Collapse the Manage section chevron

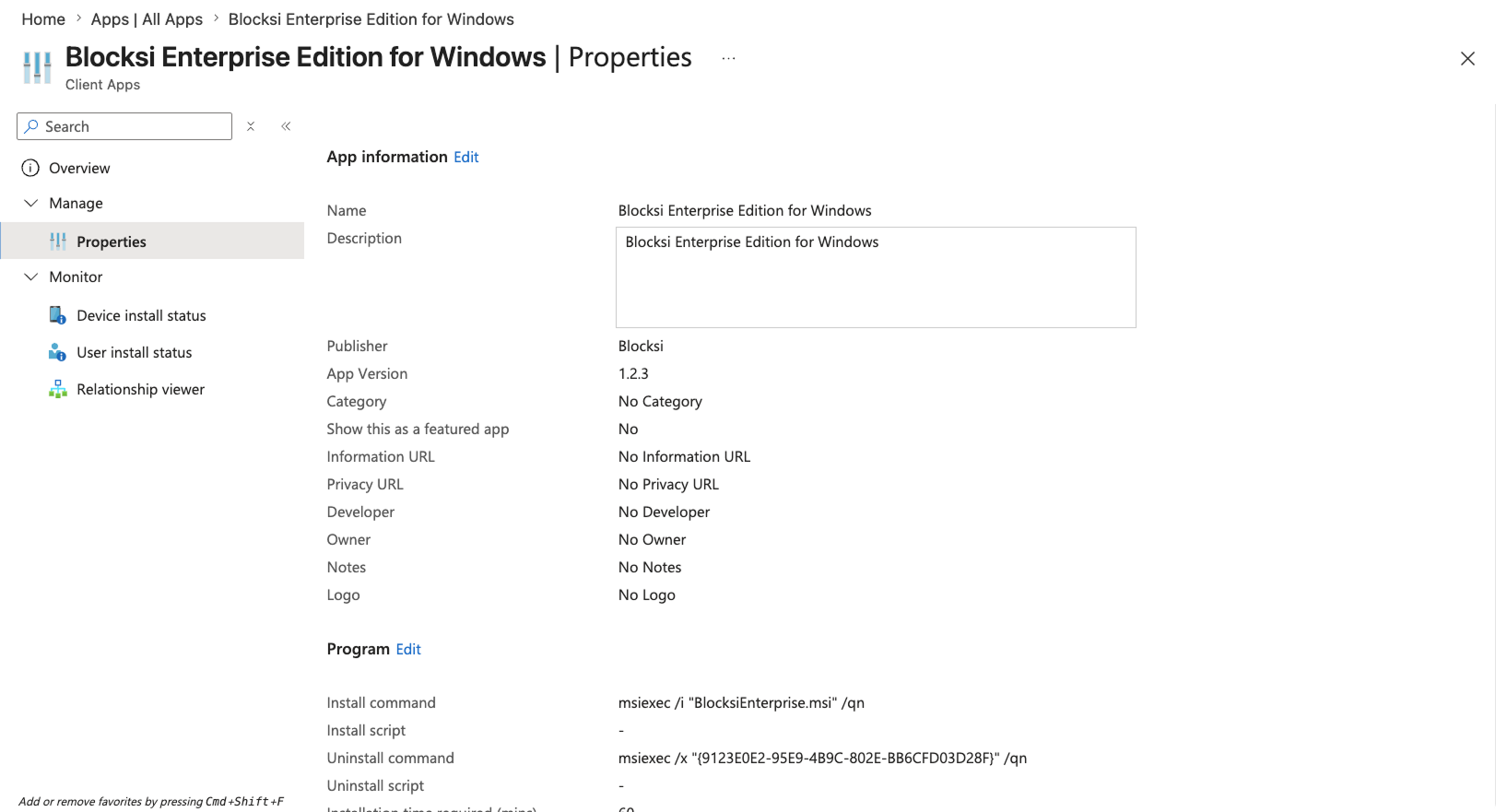tap(30, 203)
